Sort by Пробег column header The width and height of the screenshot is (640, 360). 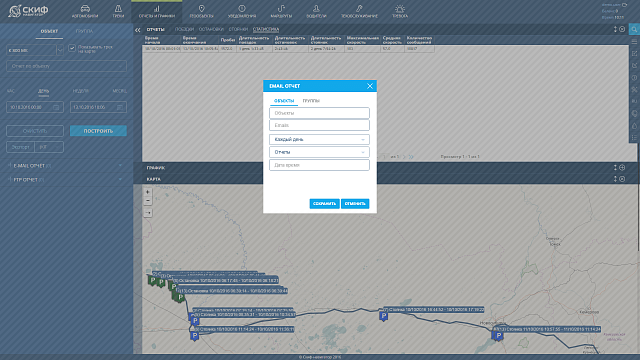tap(228, 40)
